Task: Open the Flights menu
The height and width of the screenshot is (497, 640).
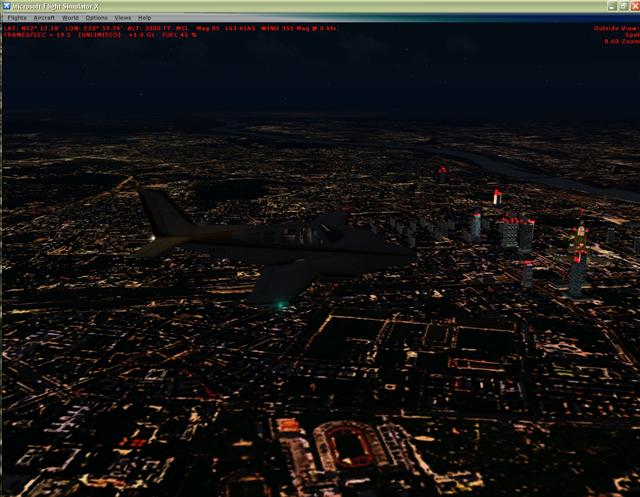Action: (17, 18)
